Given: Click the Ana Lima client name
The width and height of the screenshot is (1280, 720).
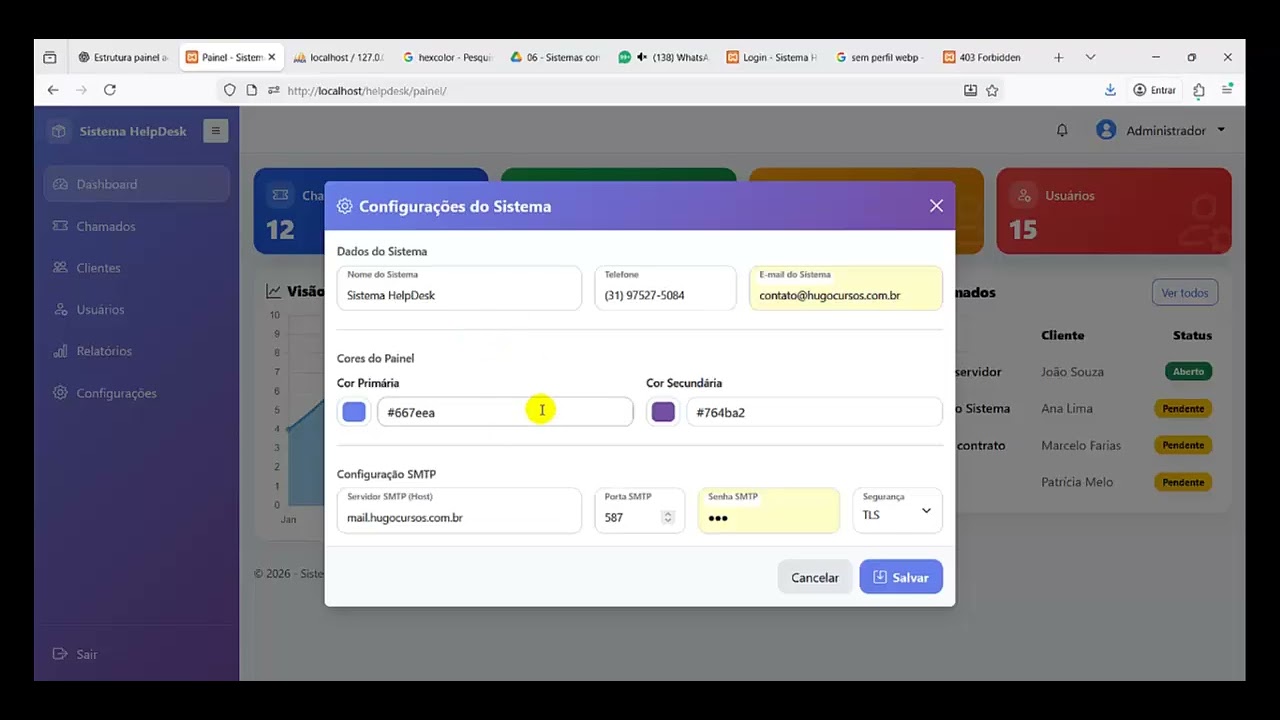Looking at the screenshot, I should click(x=1066, y=408).
